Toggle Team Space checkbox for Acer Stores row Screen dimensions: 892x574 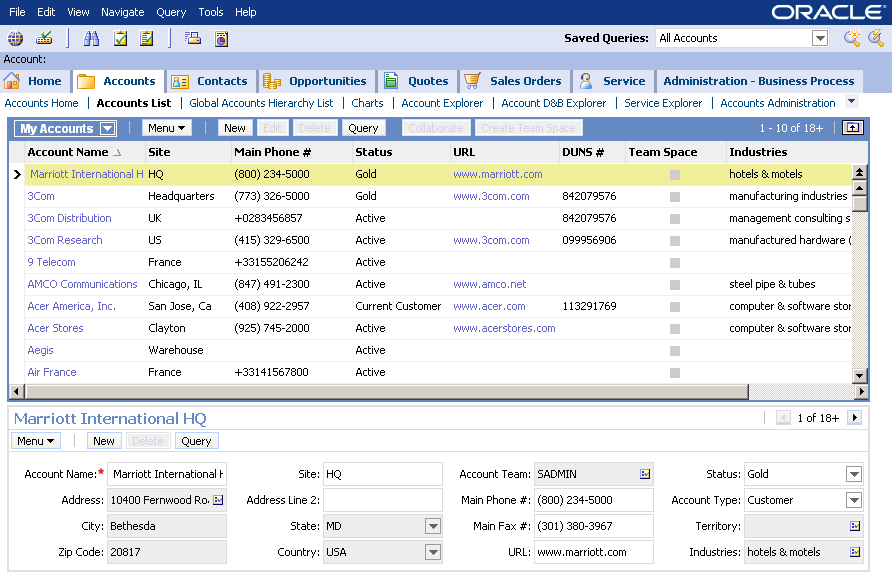[675, 329]
